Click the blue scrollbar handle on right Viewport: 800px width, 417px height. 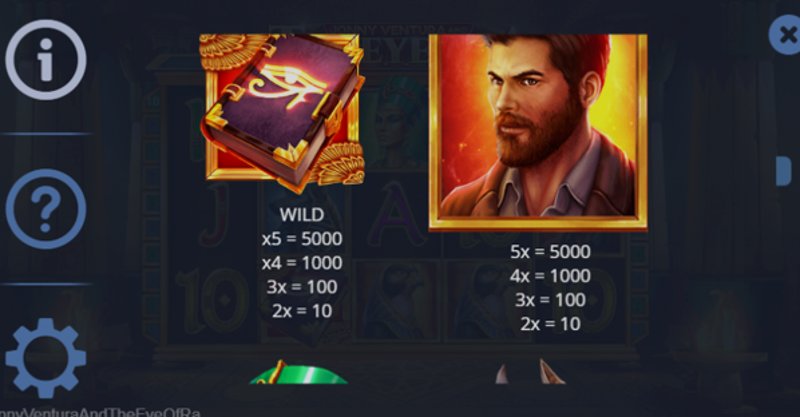[783, 171]
